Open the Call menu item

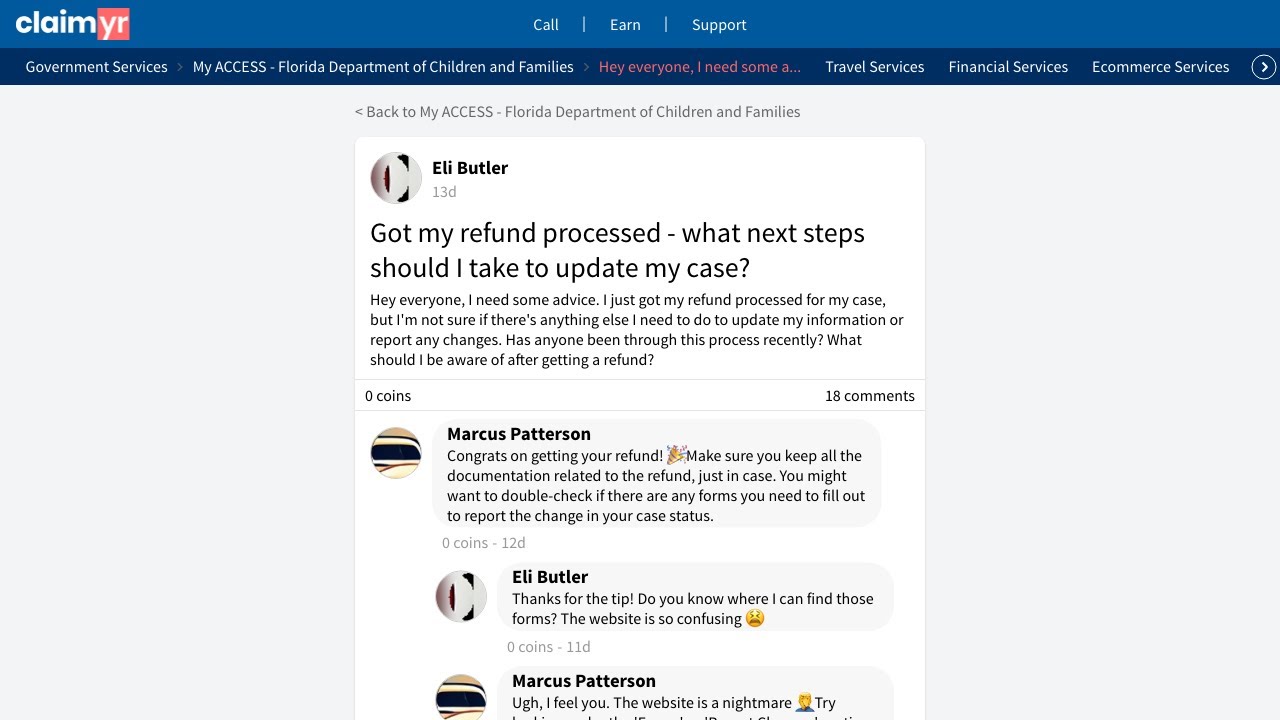point(546,25)
